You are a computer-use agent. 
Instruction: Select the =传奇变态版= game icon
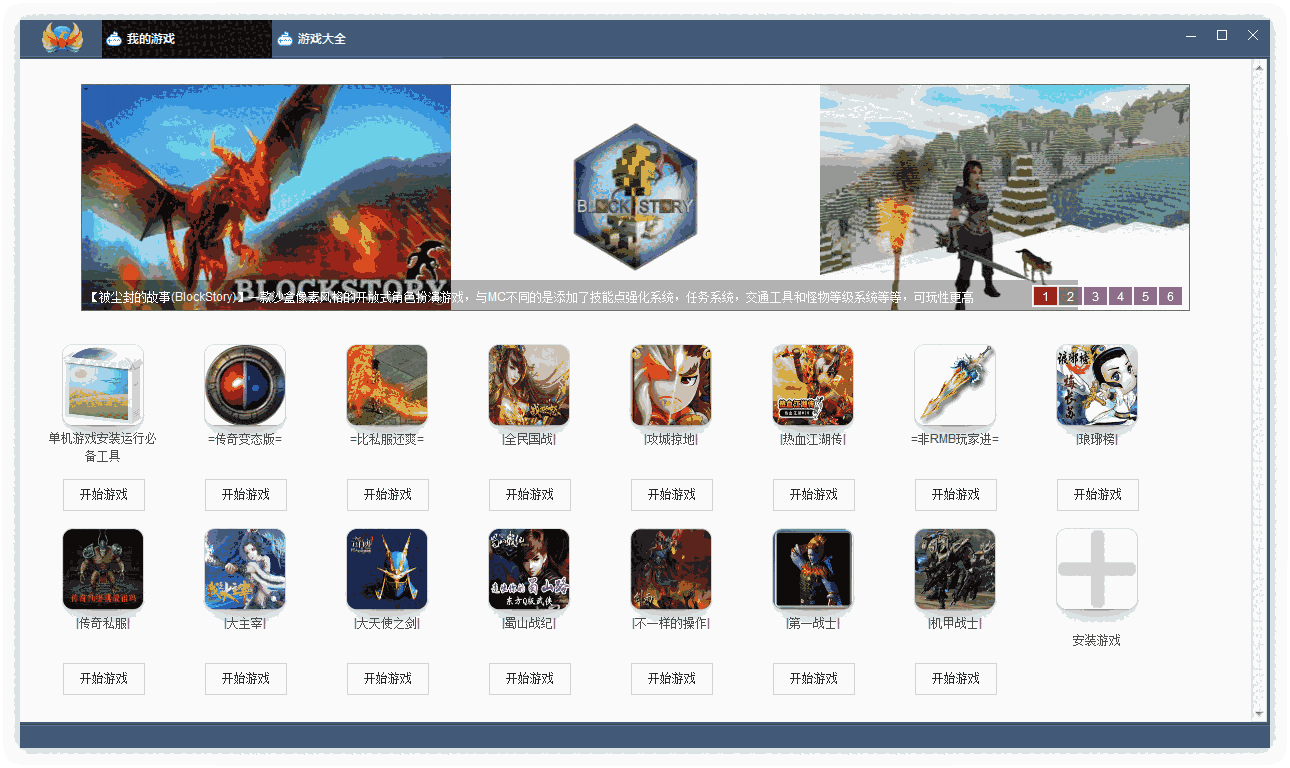245,386
